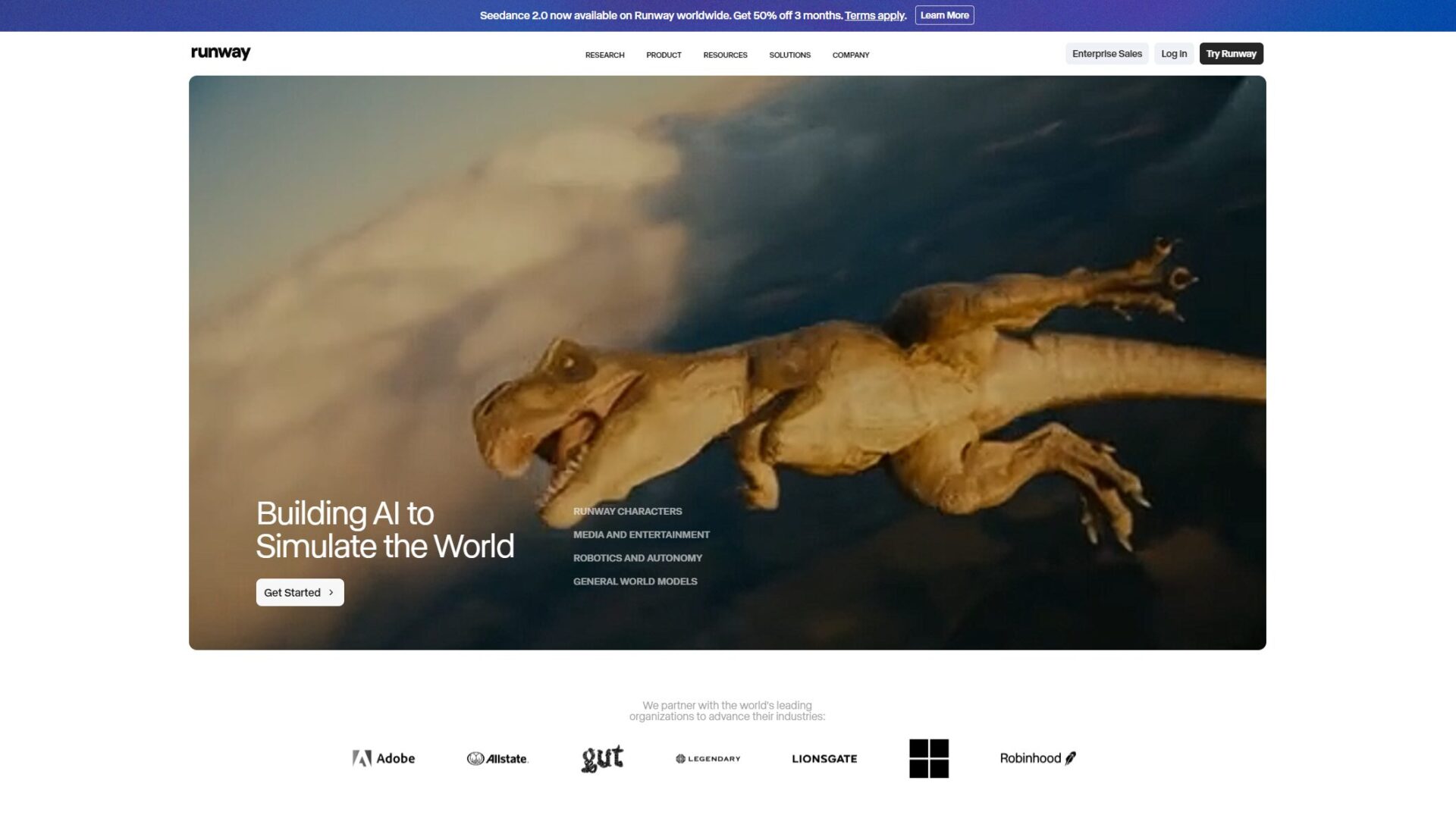
Task: Click Learn More in the promo banner
Action: click(944, 15)
